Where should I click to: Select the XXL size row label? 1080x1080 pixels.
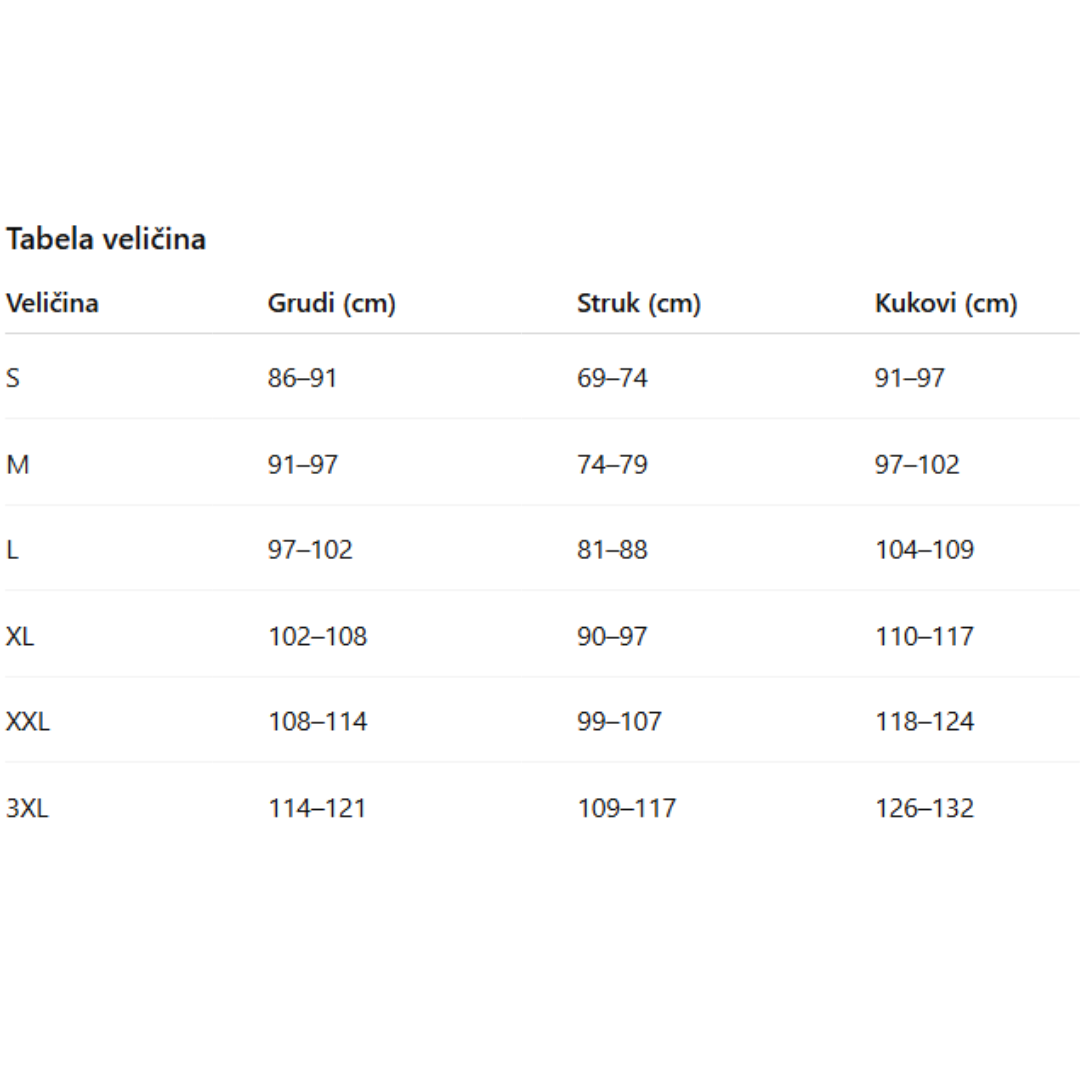point(27,721)
